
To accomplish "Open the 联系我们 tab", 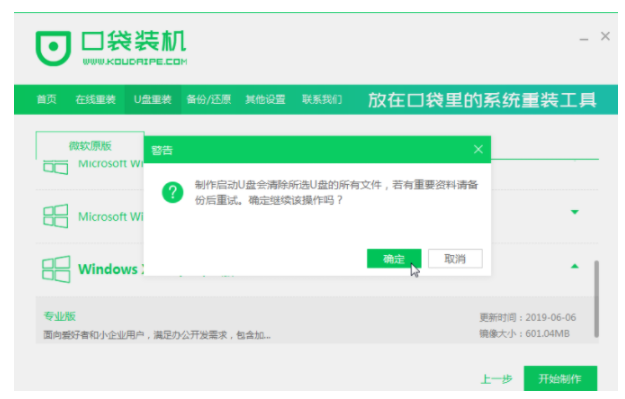I will click(x=322, y=100).
